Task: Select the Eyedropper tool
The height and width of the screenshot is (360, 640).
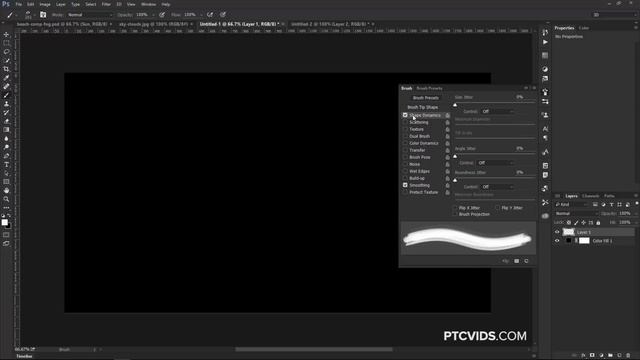Action: 6,78
